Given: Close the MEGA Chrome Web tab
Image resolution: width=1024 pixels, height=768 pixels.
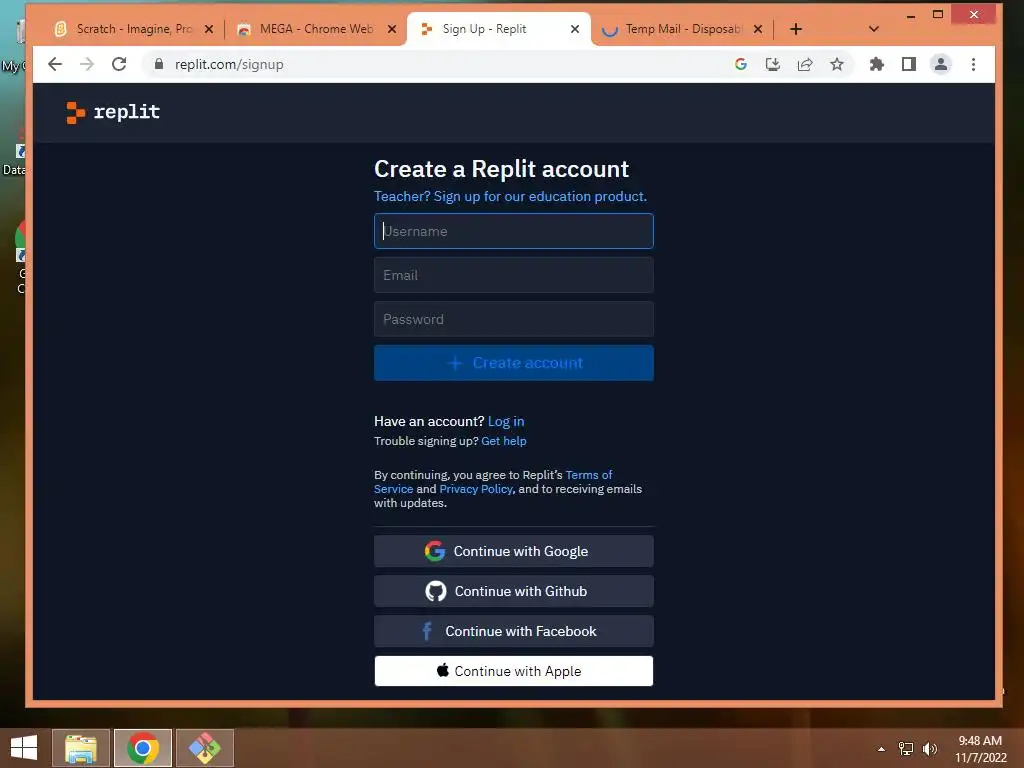Looking at the screenshot, I should (392, 29).
